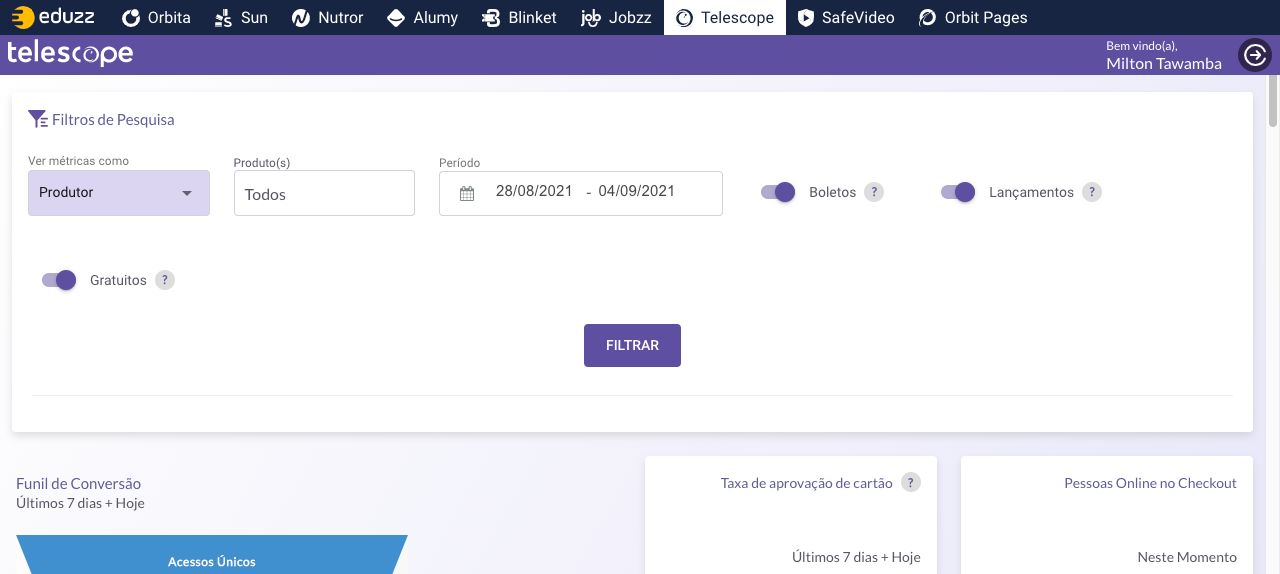Screen dimensions: 1280x574
Task: Open the Orbit Pages app tab
Action: [x=973, y=17]
